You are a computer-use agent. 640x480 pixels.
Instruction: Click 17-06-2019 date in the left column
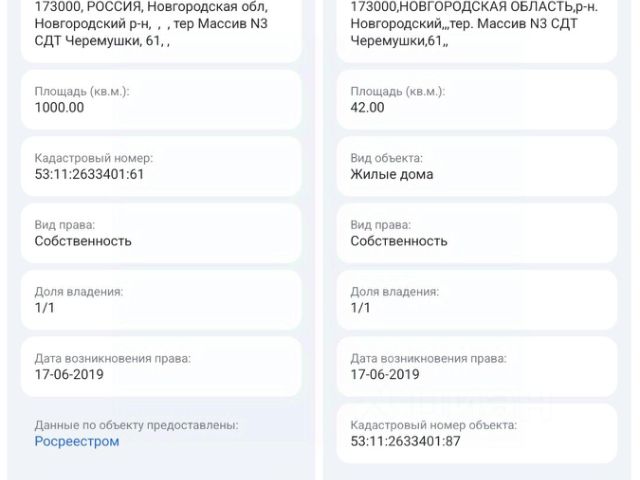point(69,374)
